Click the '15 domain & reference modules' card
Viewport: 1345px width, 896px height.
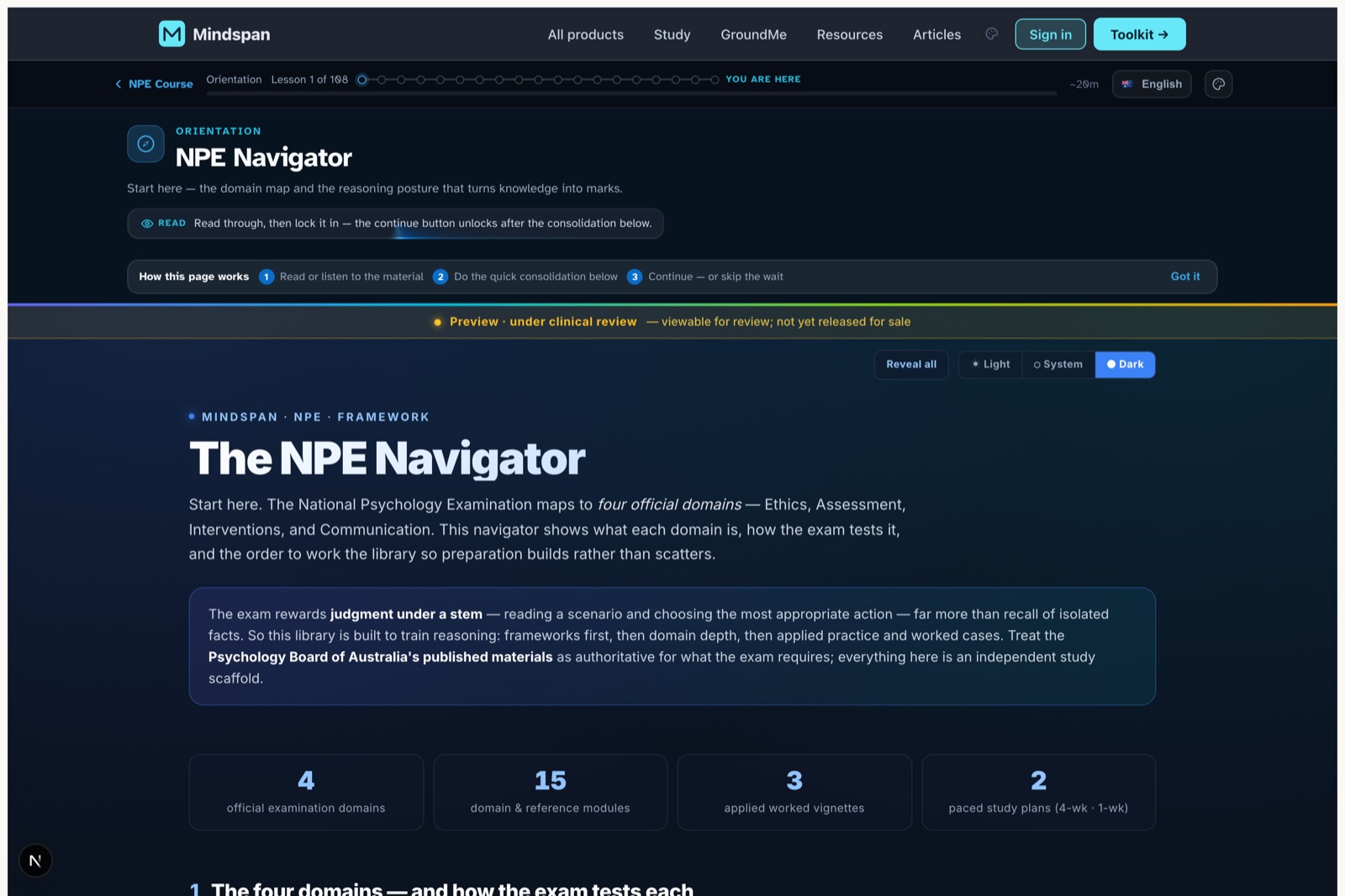(550, 793)
